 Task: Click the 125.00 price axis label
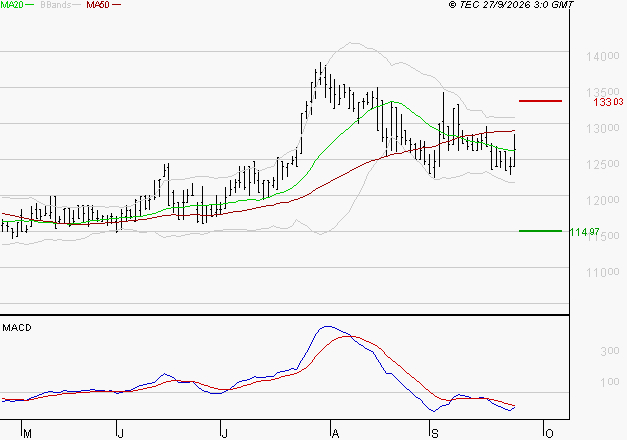click(603, 164)
